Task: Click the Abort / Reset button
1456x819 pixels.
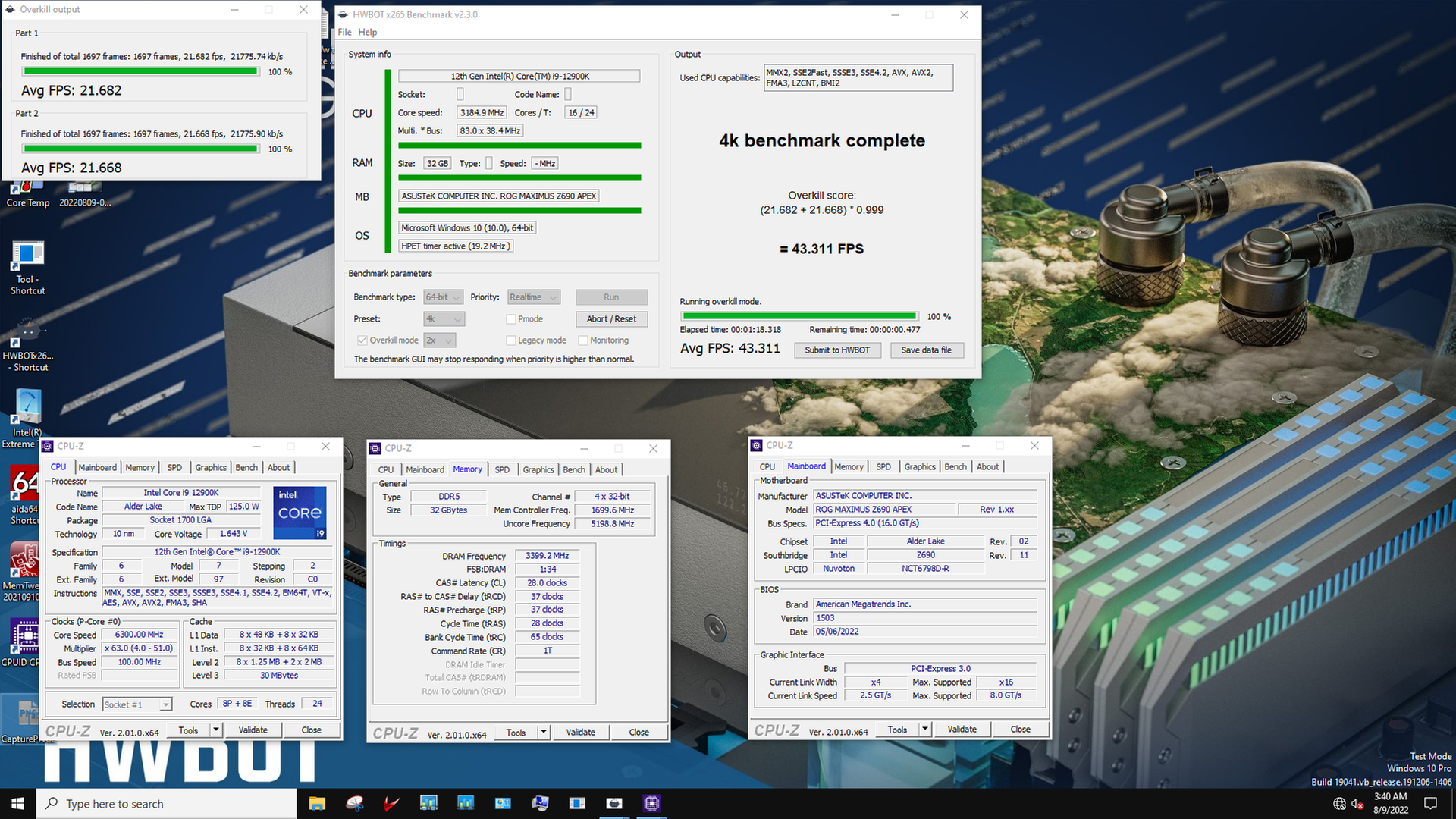Action: [x=611, y=319]
